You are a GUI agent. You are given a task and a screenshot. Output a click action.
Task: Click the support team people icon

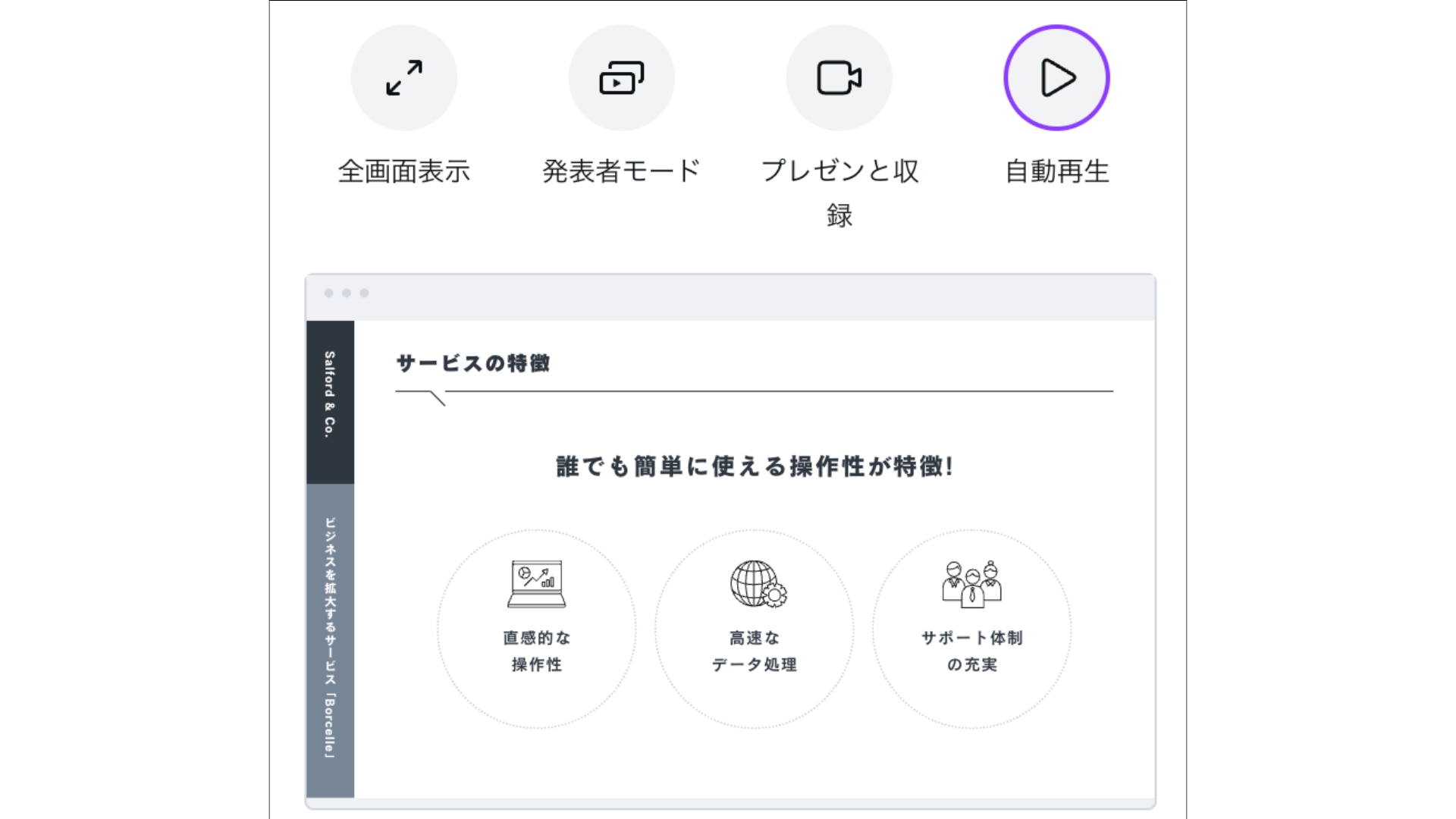(971, 584)
